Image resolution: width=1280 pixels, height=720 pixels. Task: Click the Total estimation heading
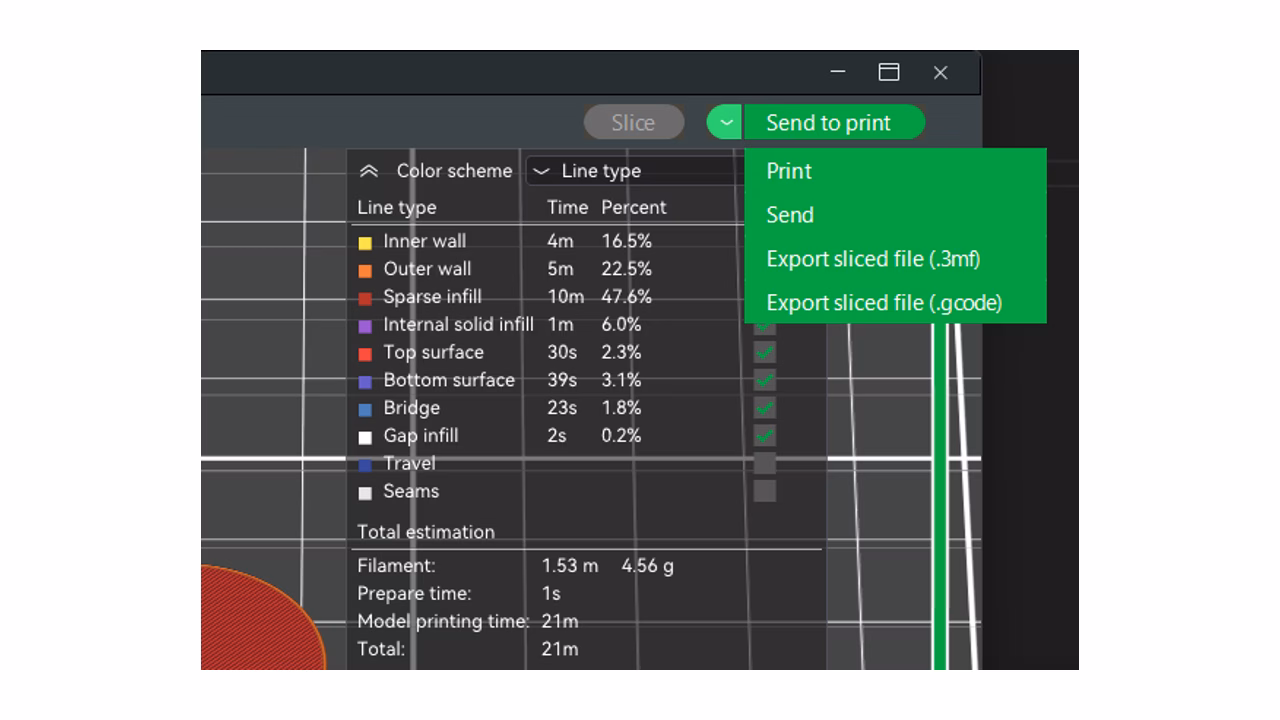point(426,532)
